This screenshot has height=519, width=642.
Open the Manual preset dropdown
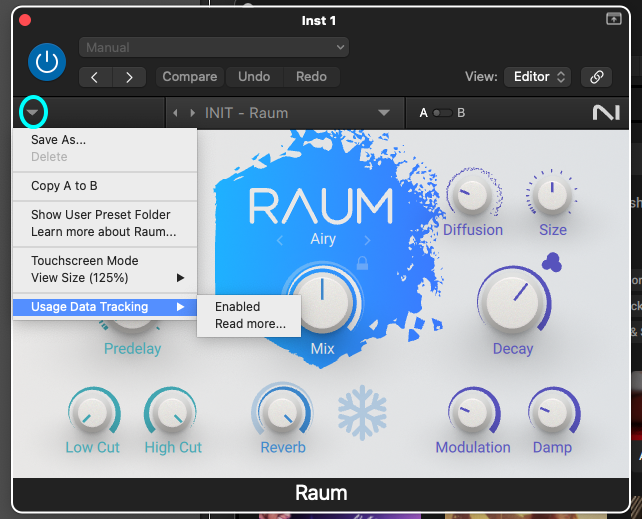(x=214, y=47)
